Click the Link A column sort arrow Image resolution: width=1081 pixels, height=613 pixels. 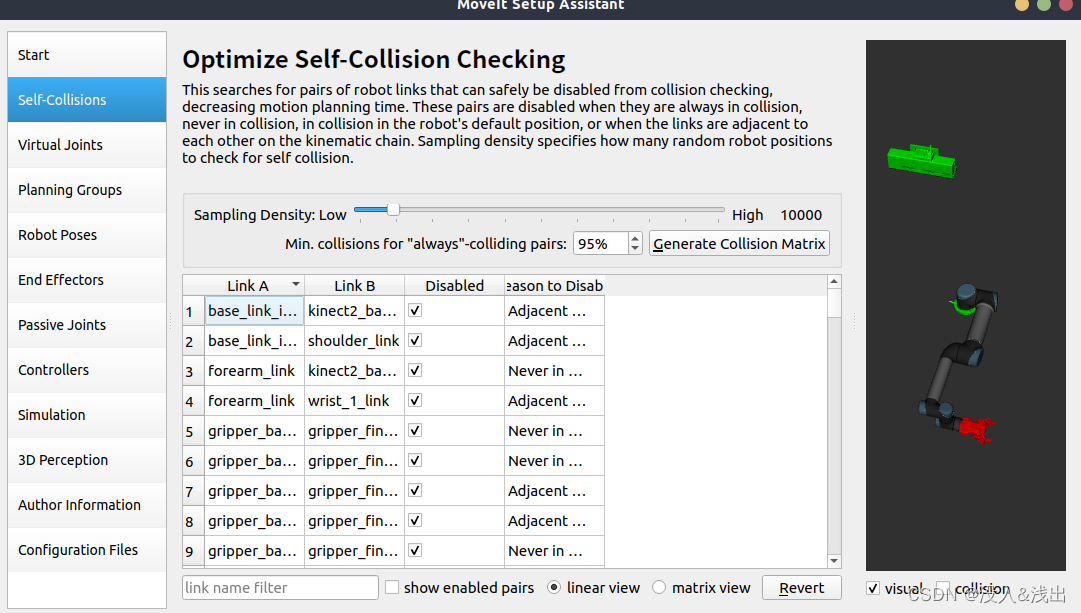pyautogui.click(x=296, y=285)
